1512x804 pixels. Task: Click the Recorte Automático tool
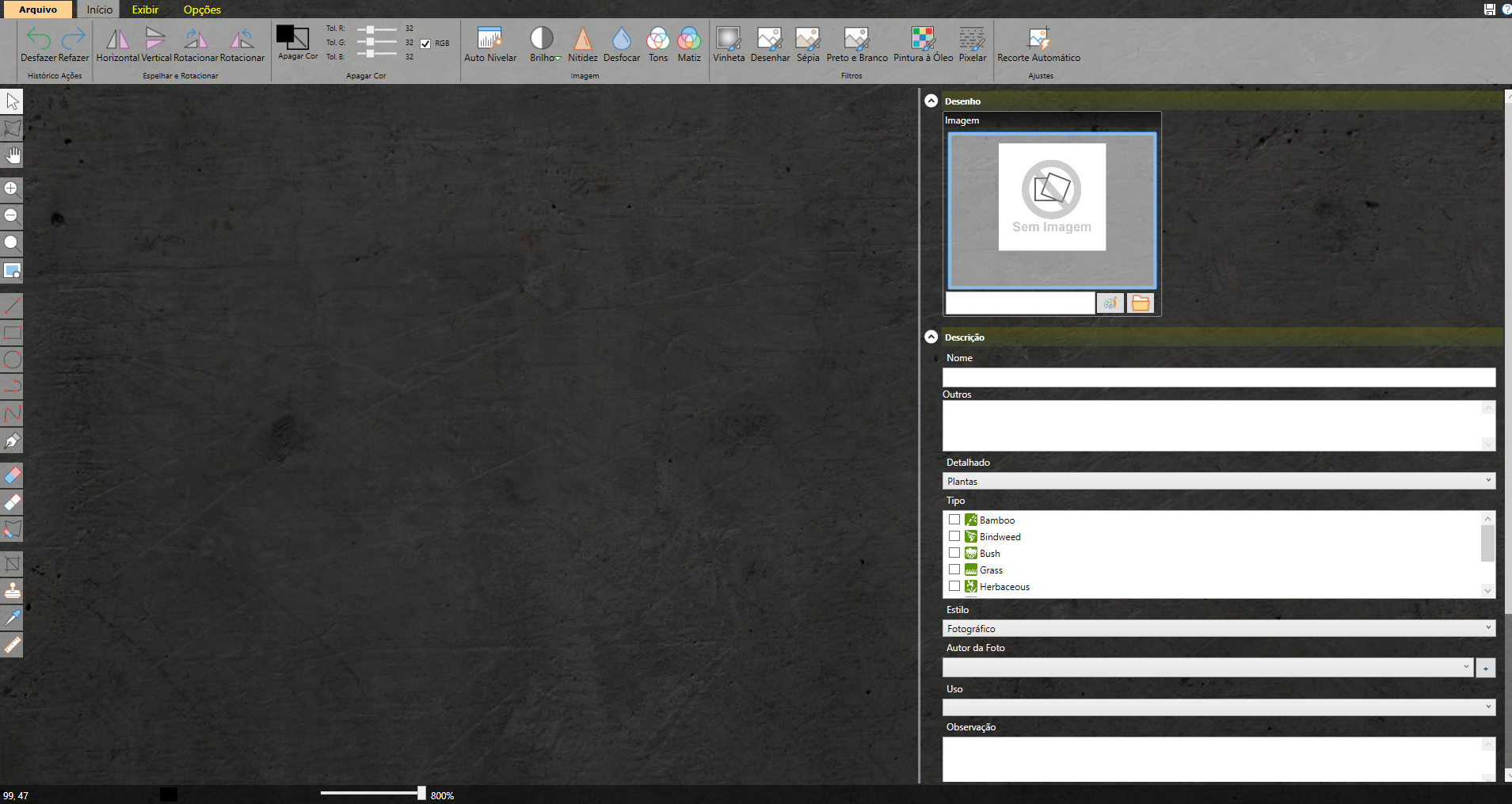(x=1038, y=39)
